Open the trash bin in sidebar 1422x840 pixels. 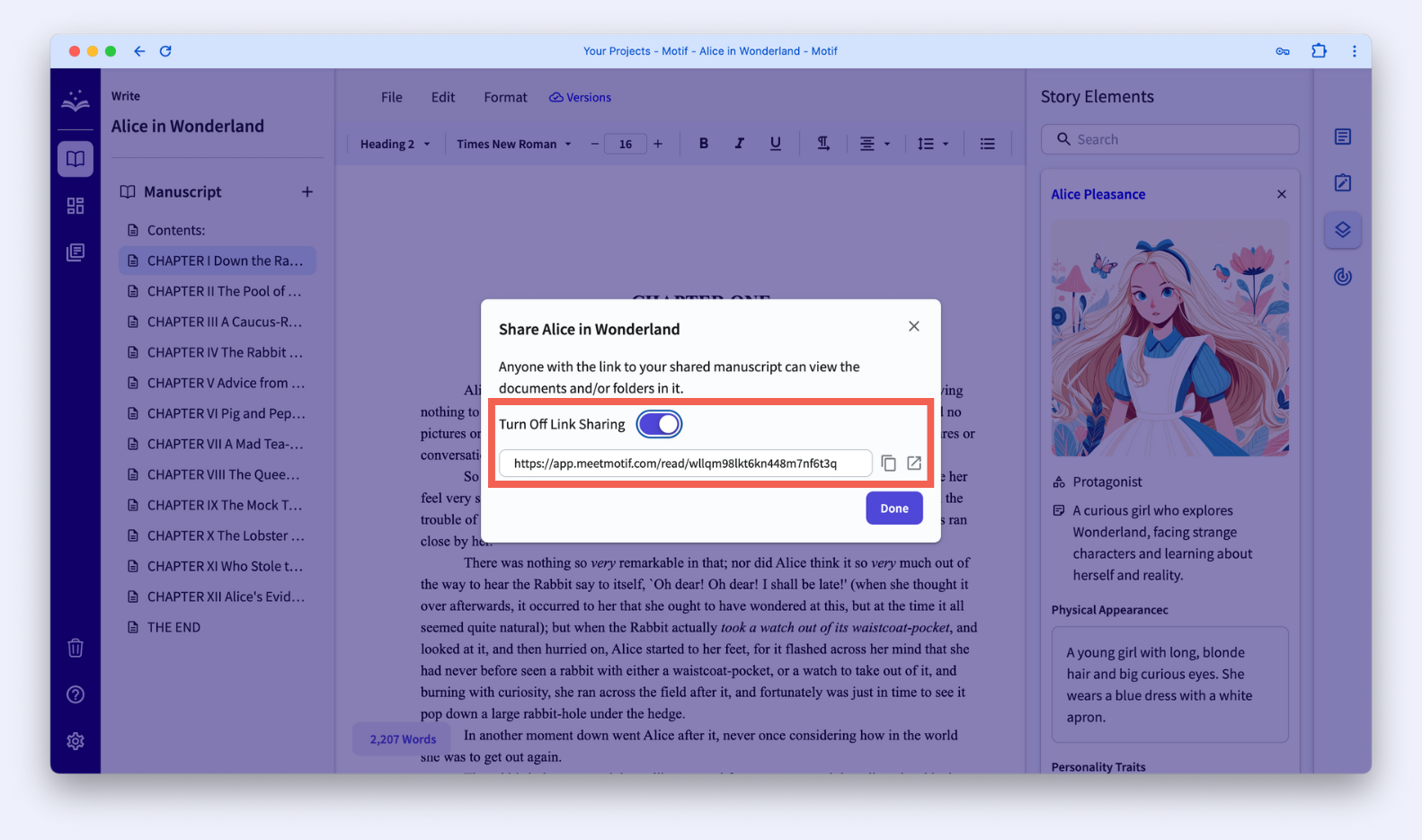coord(76,648)
